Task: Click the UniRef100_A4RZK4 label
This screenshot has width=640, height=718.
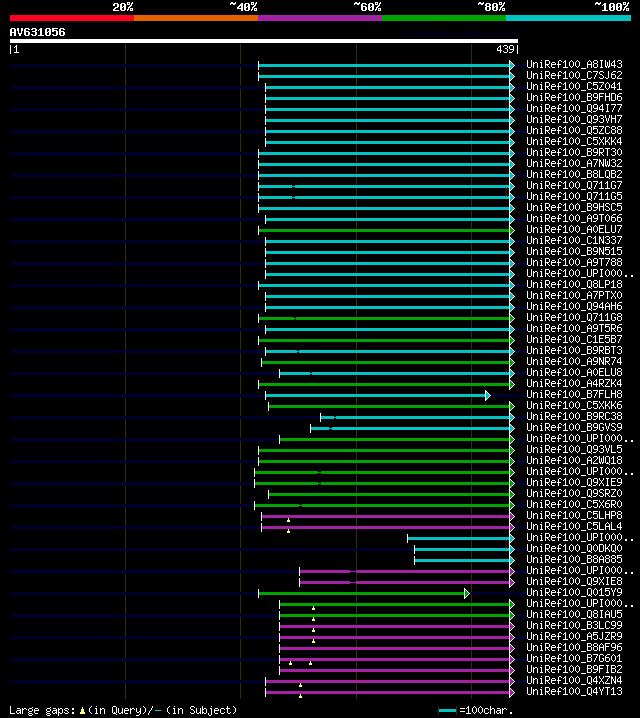Action: [574, 383]
